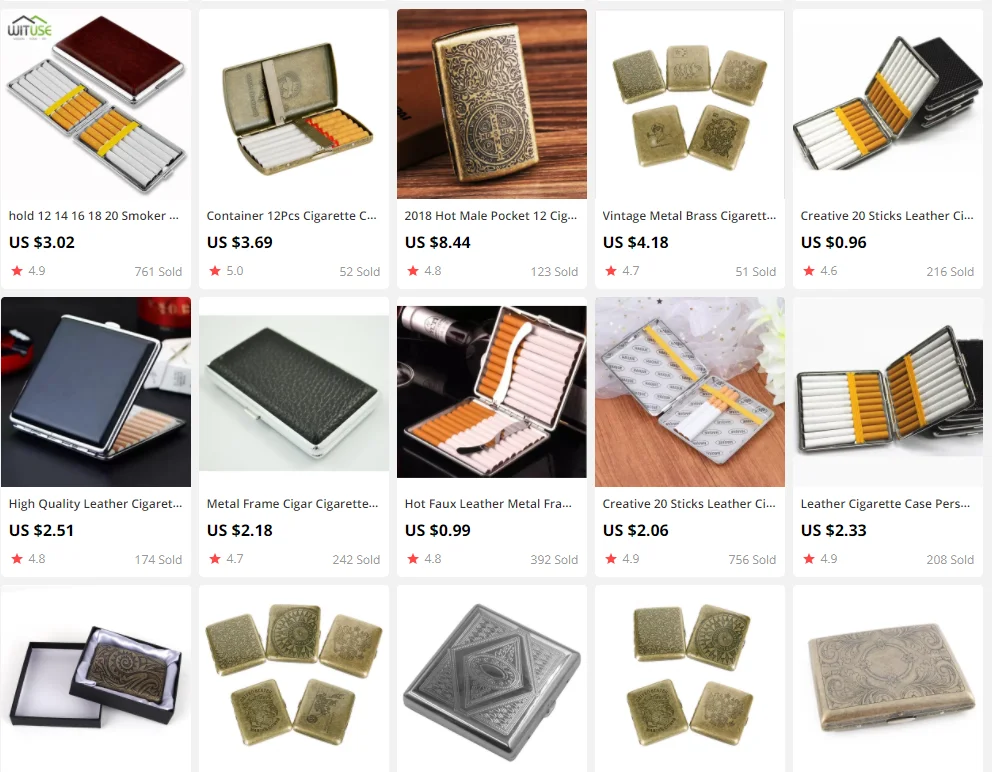Open the 'hold 12 14 16 18 20 Smoker' listing title
The height and width of the screenshot is (772, 992).
click(x=94, y=216)
